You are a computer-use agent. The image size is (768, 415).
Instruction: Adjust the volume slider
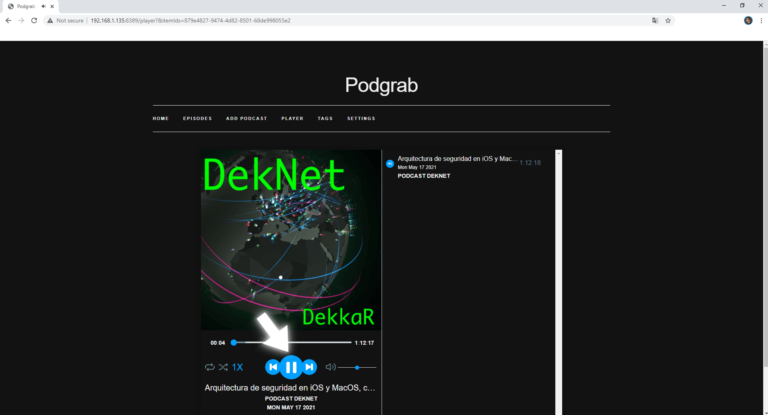coord(358,368)
